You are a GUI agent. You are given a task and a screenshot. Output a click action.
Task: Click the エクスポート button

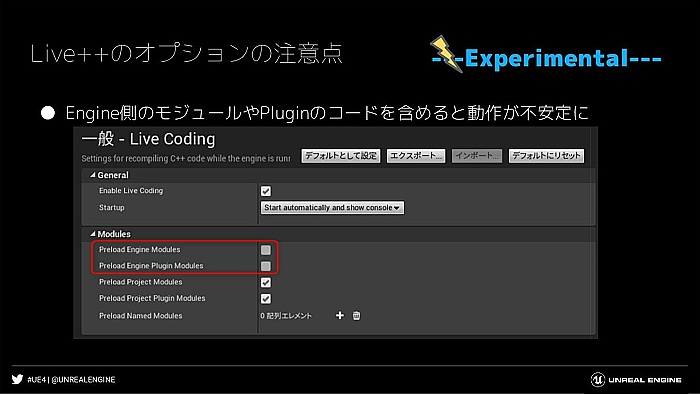point(416,156)
